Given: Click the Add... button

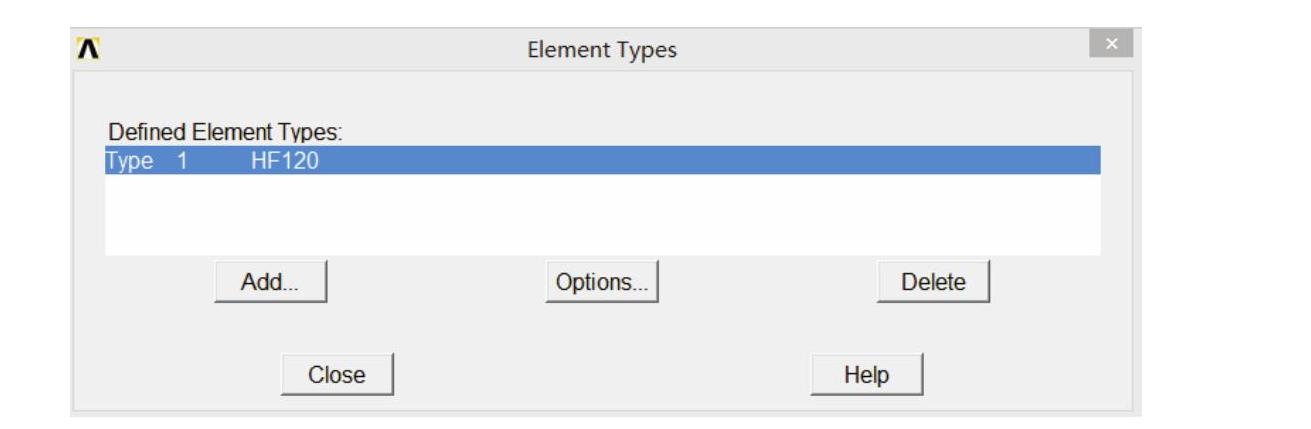Looking at the screenshot, I should [x=270, y=282].
